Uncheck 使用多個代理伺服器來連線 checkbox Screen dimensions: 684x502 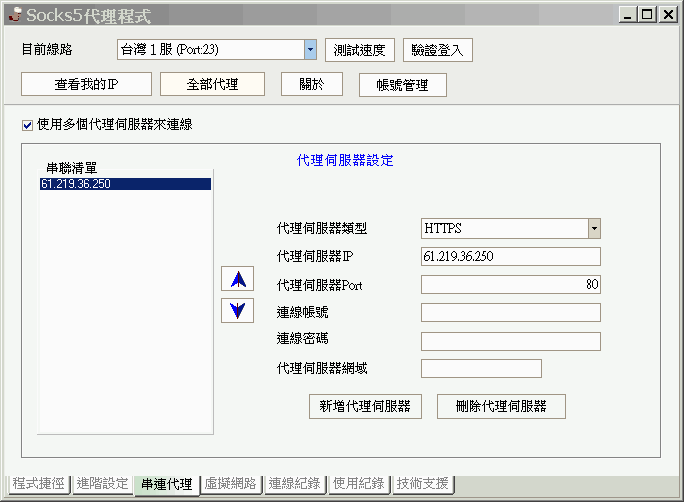27,126
